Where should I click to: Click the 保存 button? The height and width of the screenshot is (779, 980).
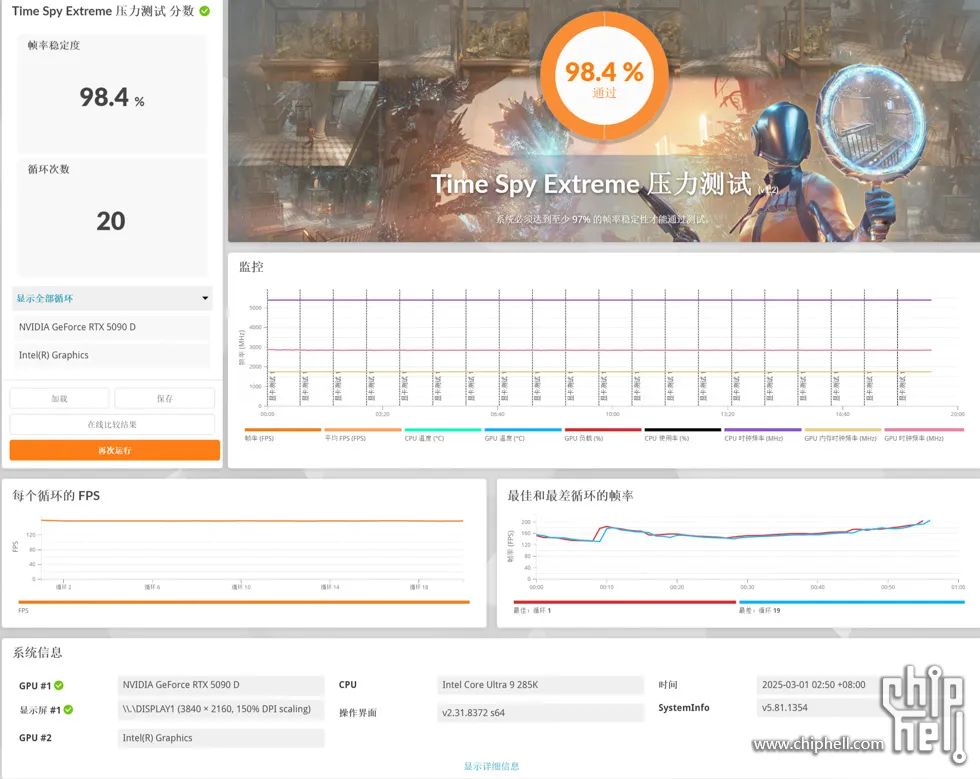(x=165, y=398)
